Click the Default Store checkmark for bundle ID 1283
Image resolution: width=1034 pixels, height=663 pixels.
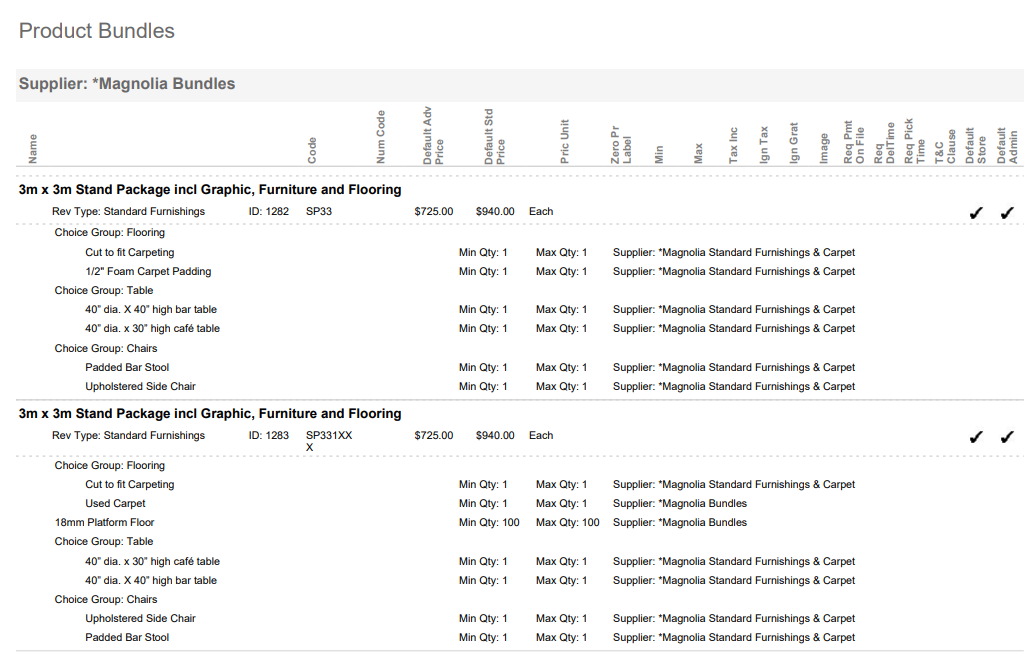coord(976,436)
